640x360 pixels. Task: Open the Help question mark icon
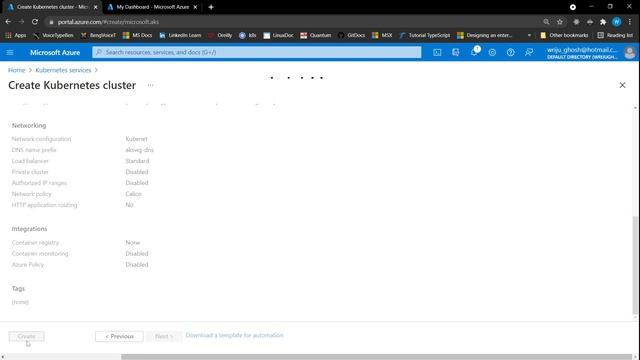point(511,52)
